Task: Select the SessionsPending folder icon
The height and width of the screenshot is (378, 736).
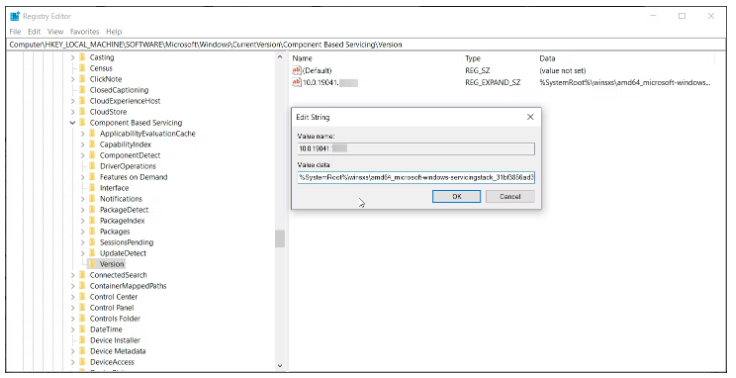Action: pyautogui.click(x=92, y=242)
